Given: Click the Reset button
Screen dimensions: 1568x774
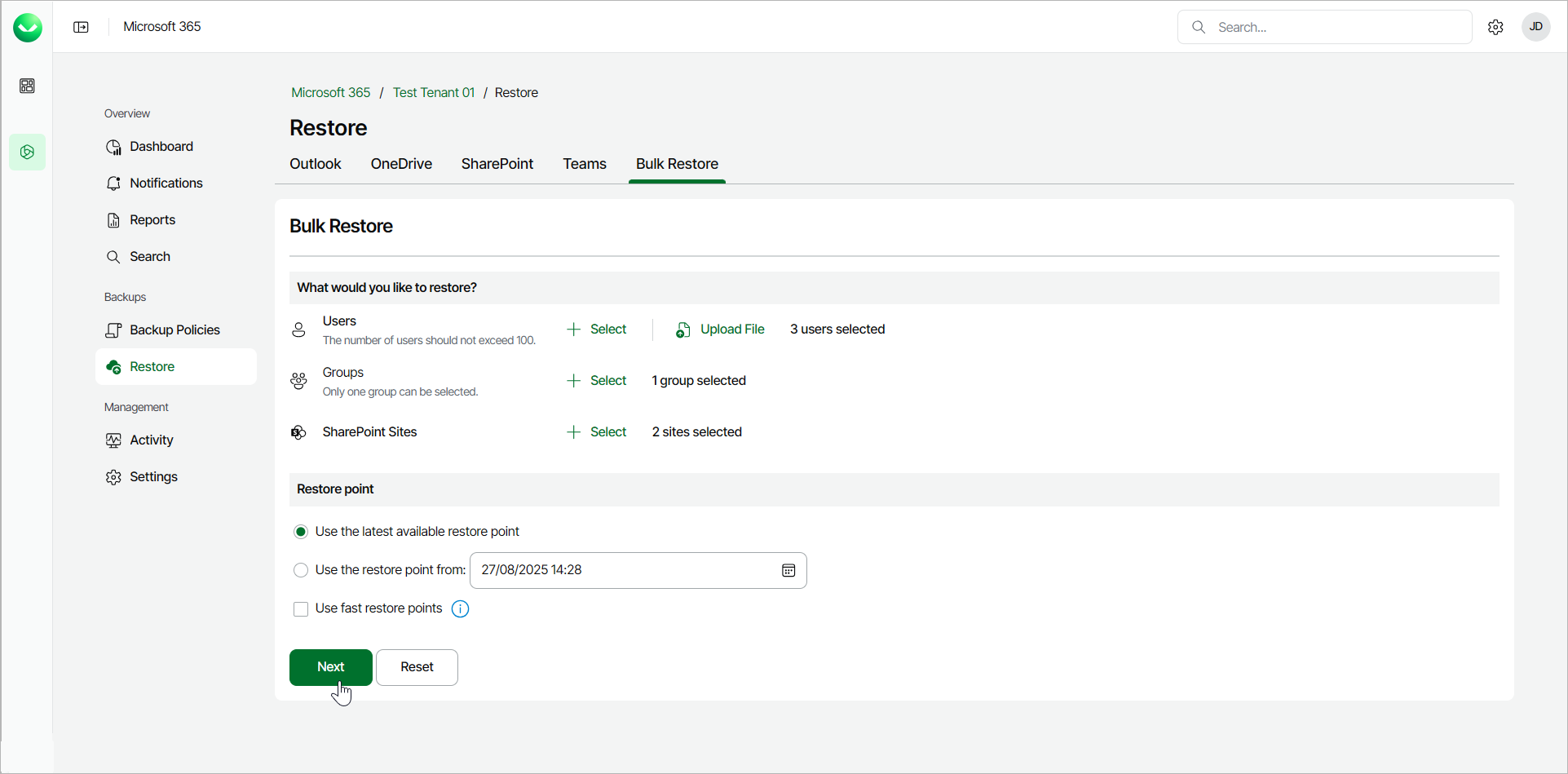Looking at the screenshot, I should [417, 667].
